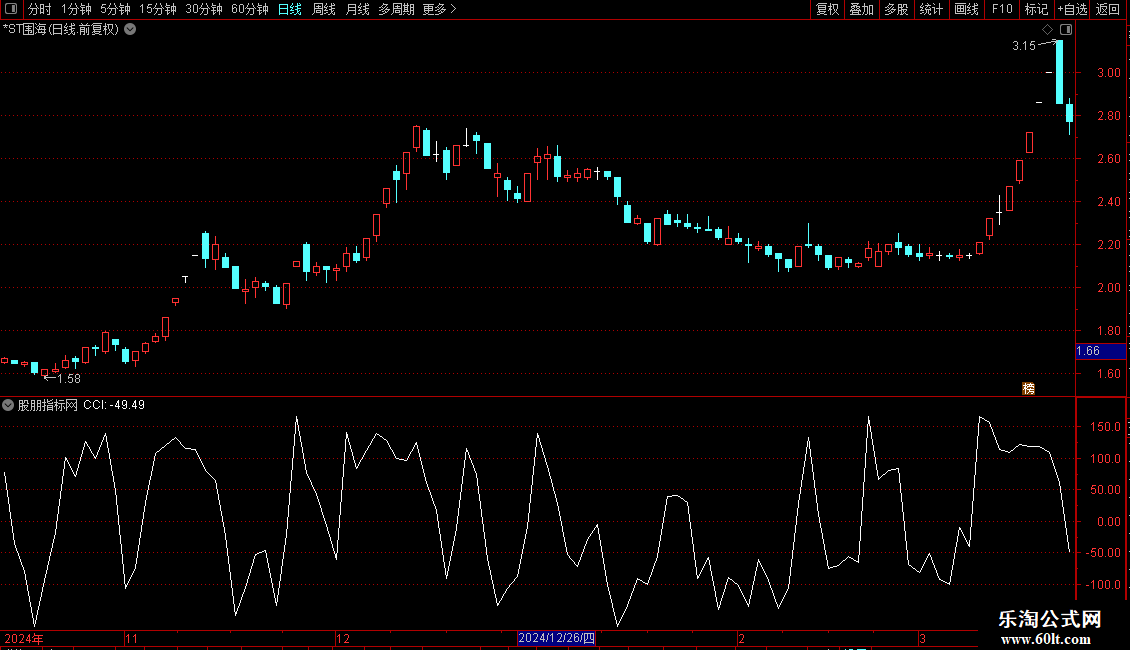Image resolution: width=1130 pixels, height=650 pixels.
Task: Click the 返回 back button
Action: click(1108, 9)
